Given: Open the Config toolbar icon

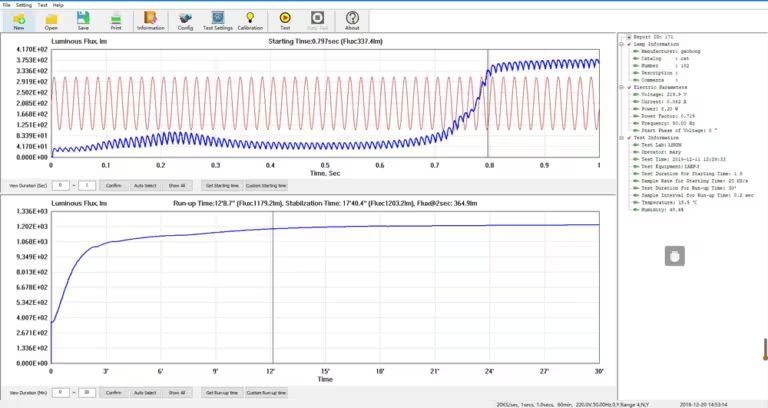Looking at the screenshot, I should tap(185, 21).
